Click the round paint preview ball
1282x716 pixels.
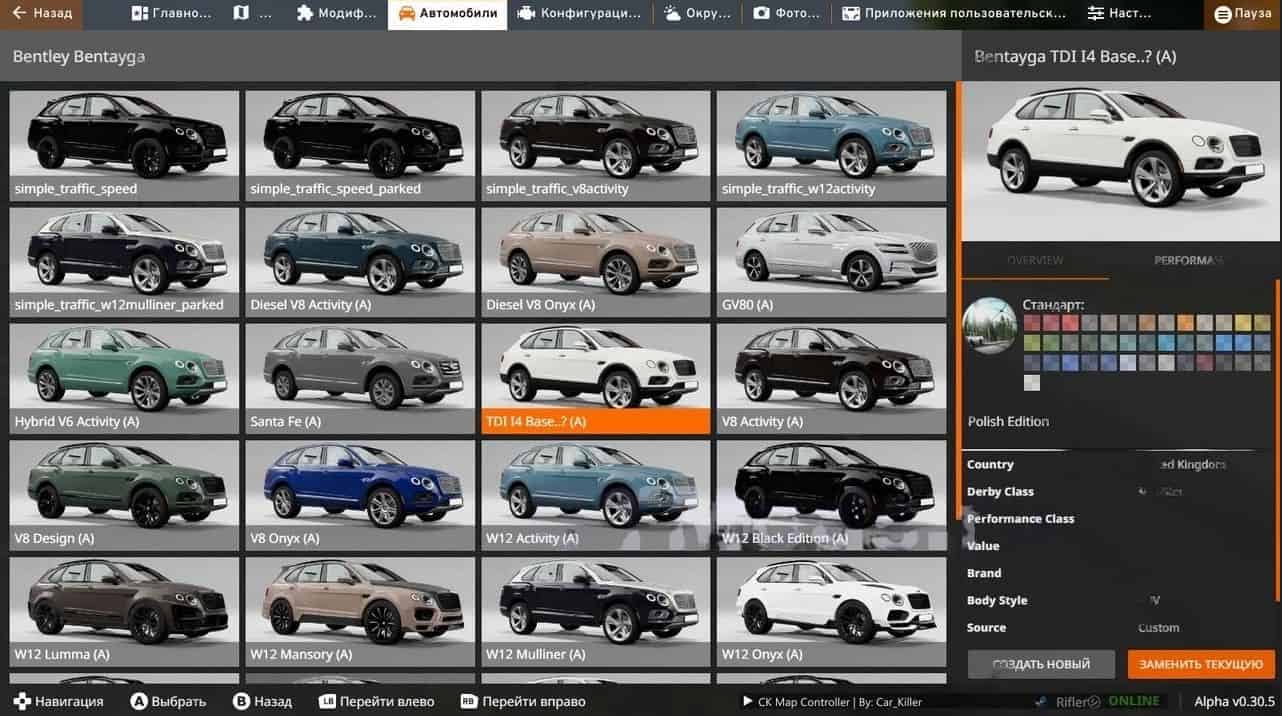click(989, 325)
